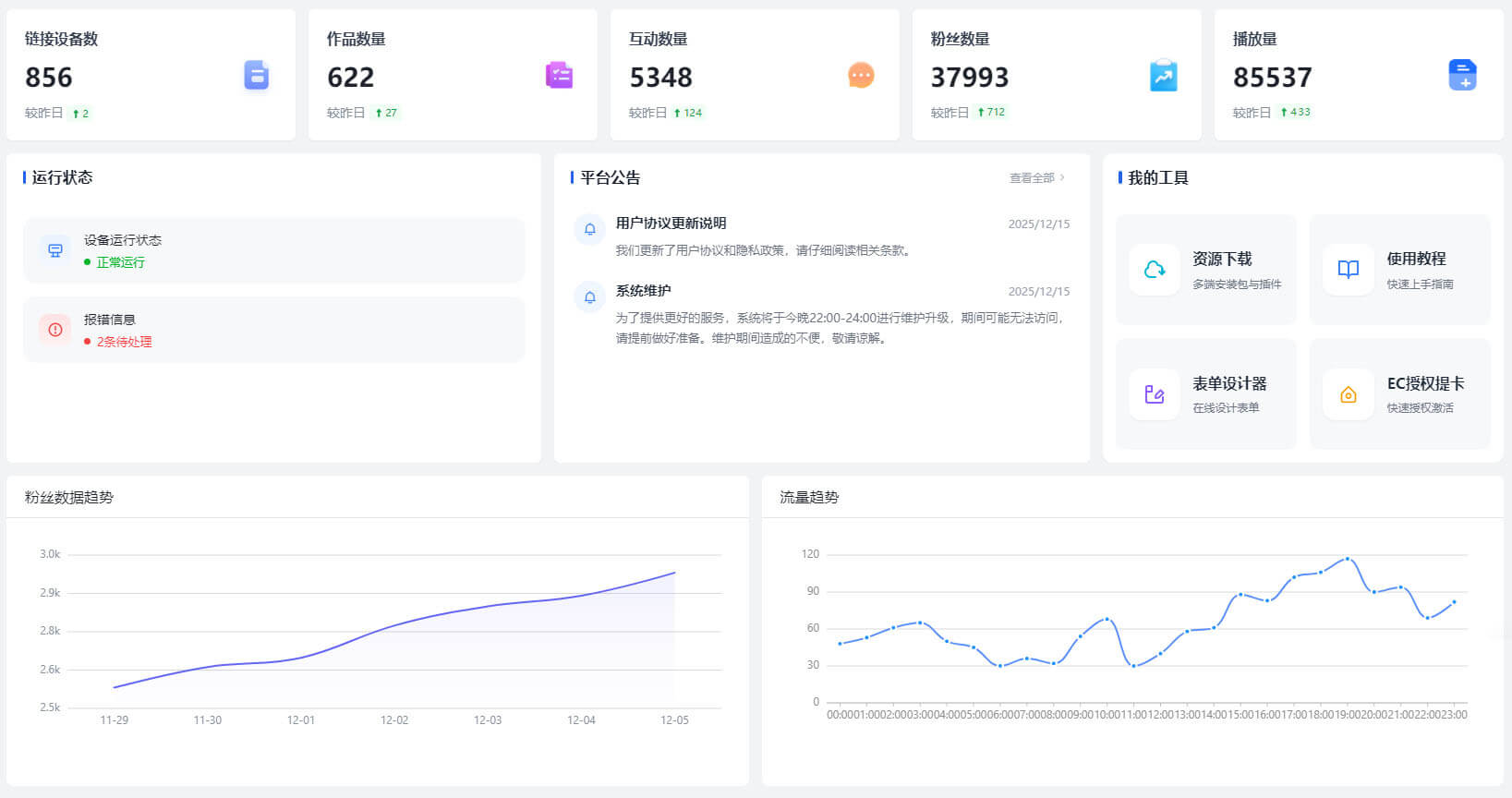Click the 链接设备数 document icon
Image resolution: width=1512 pixels, height=798 pixels.
(256, 75)
